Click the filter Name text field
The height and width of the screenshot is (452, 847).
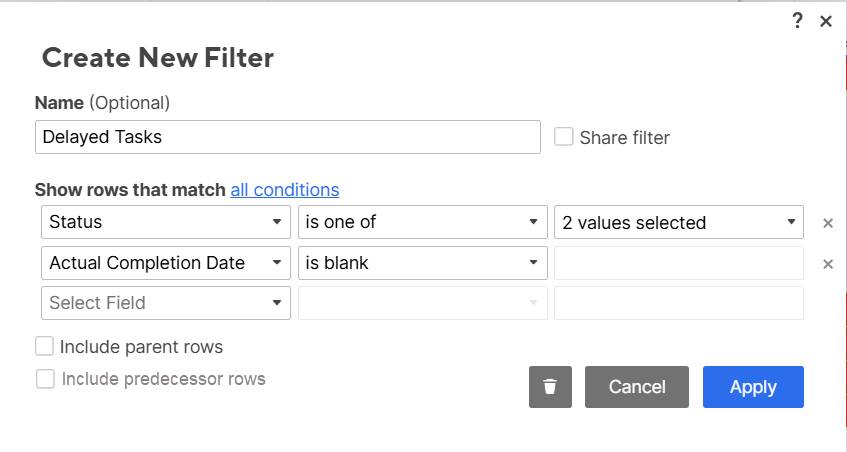click(x=287, y=137)
